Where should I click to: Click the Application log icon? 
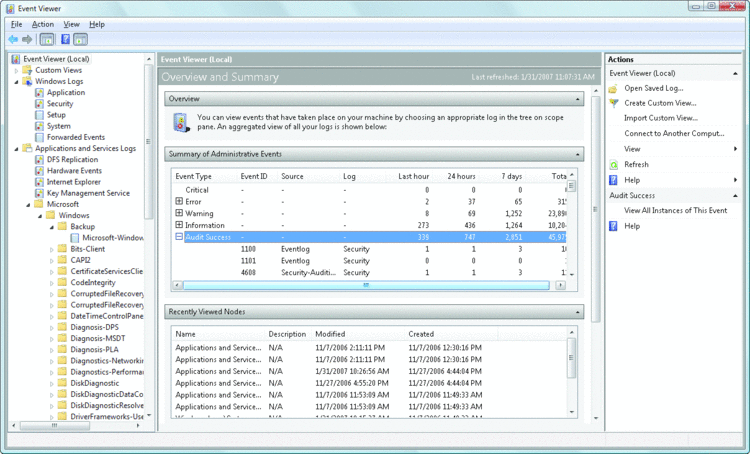click(x=39, y=92)
